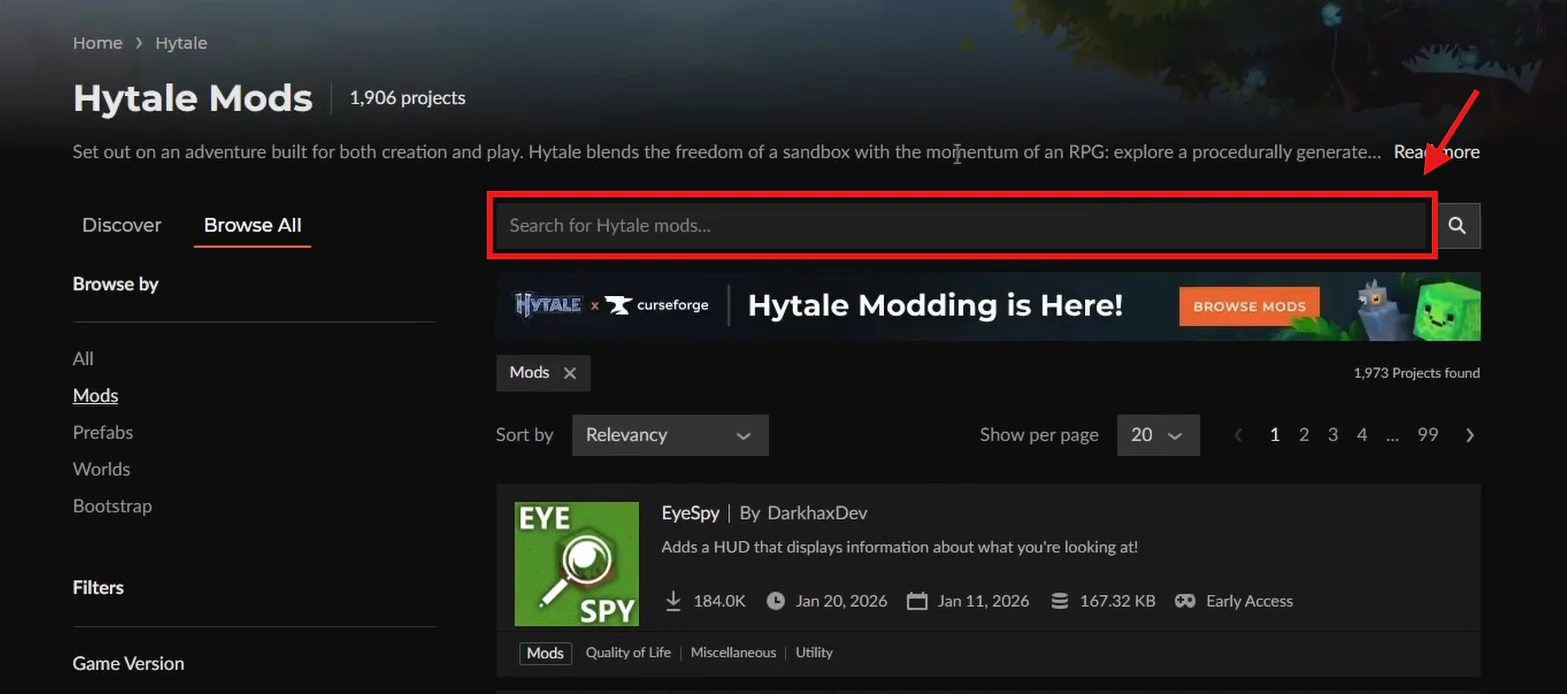Click the Jan 20, 2026 date
Viewport: 1567px width, 694px height.
tap(841, 601)
